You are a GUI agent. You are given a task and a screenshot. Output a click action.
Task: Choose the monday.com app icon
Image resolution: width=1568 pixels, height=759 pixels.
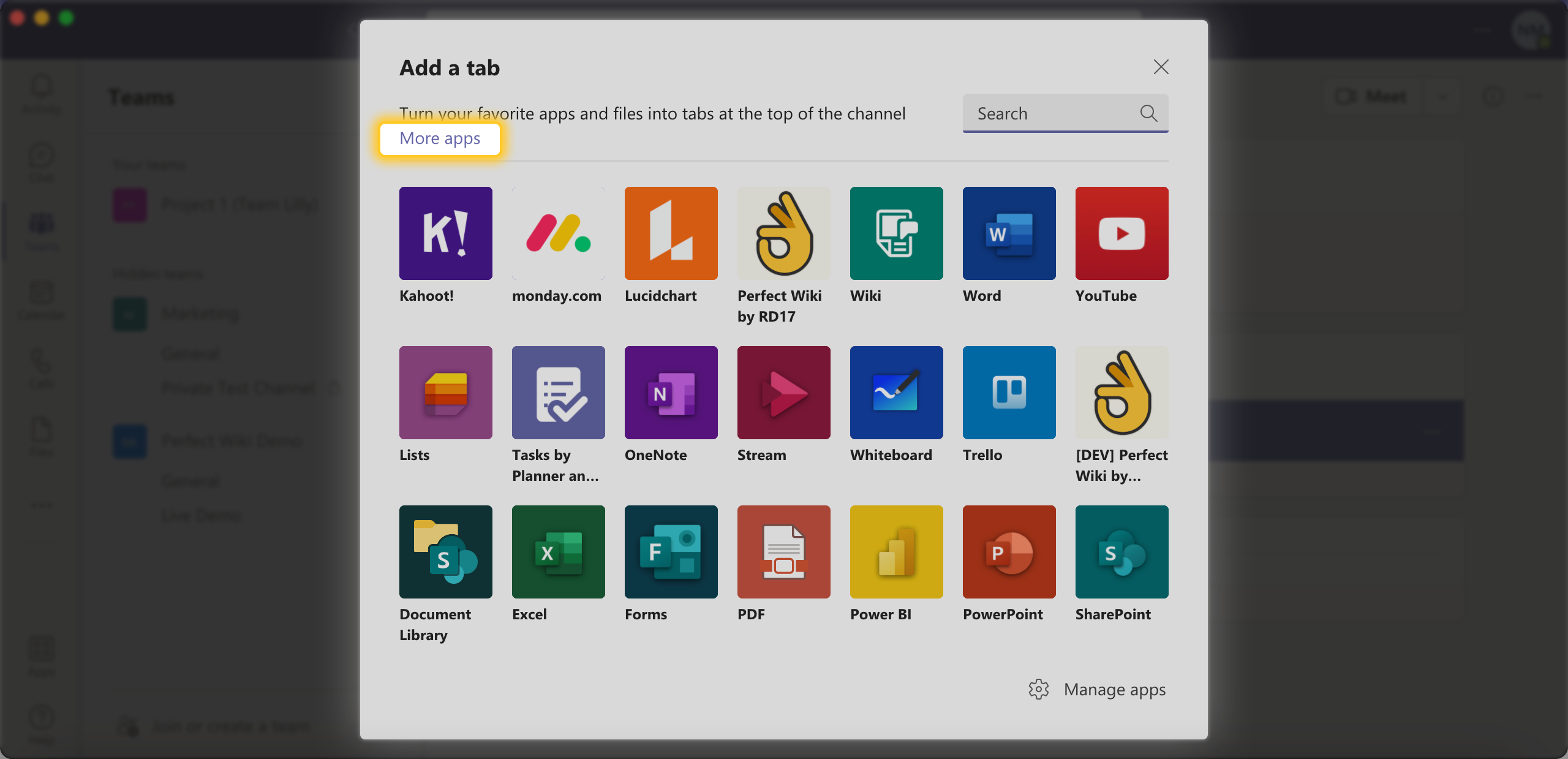558,233
